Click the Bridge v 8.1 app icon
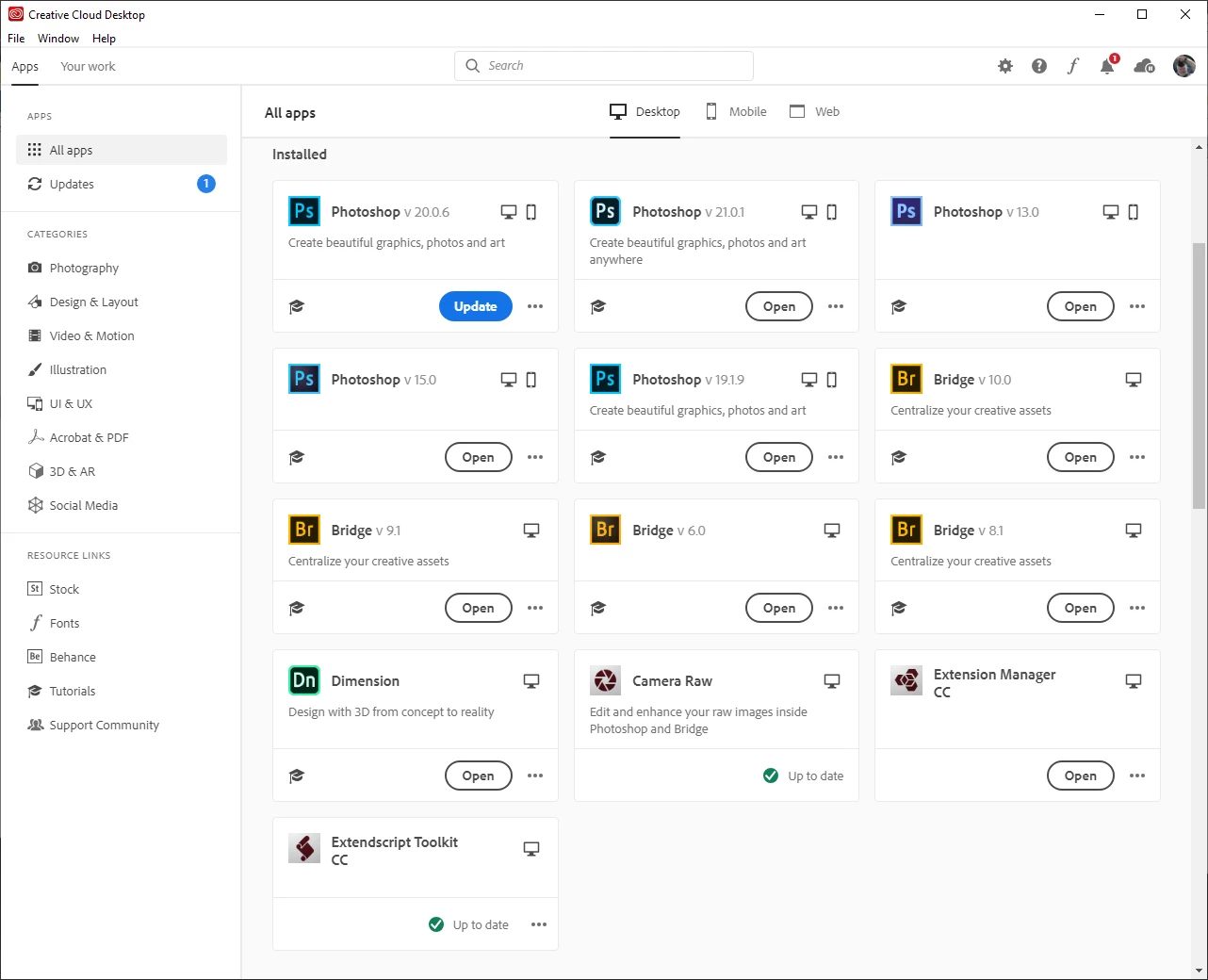 (x=906, y=530)
